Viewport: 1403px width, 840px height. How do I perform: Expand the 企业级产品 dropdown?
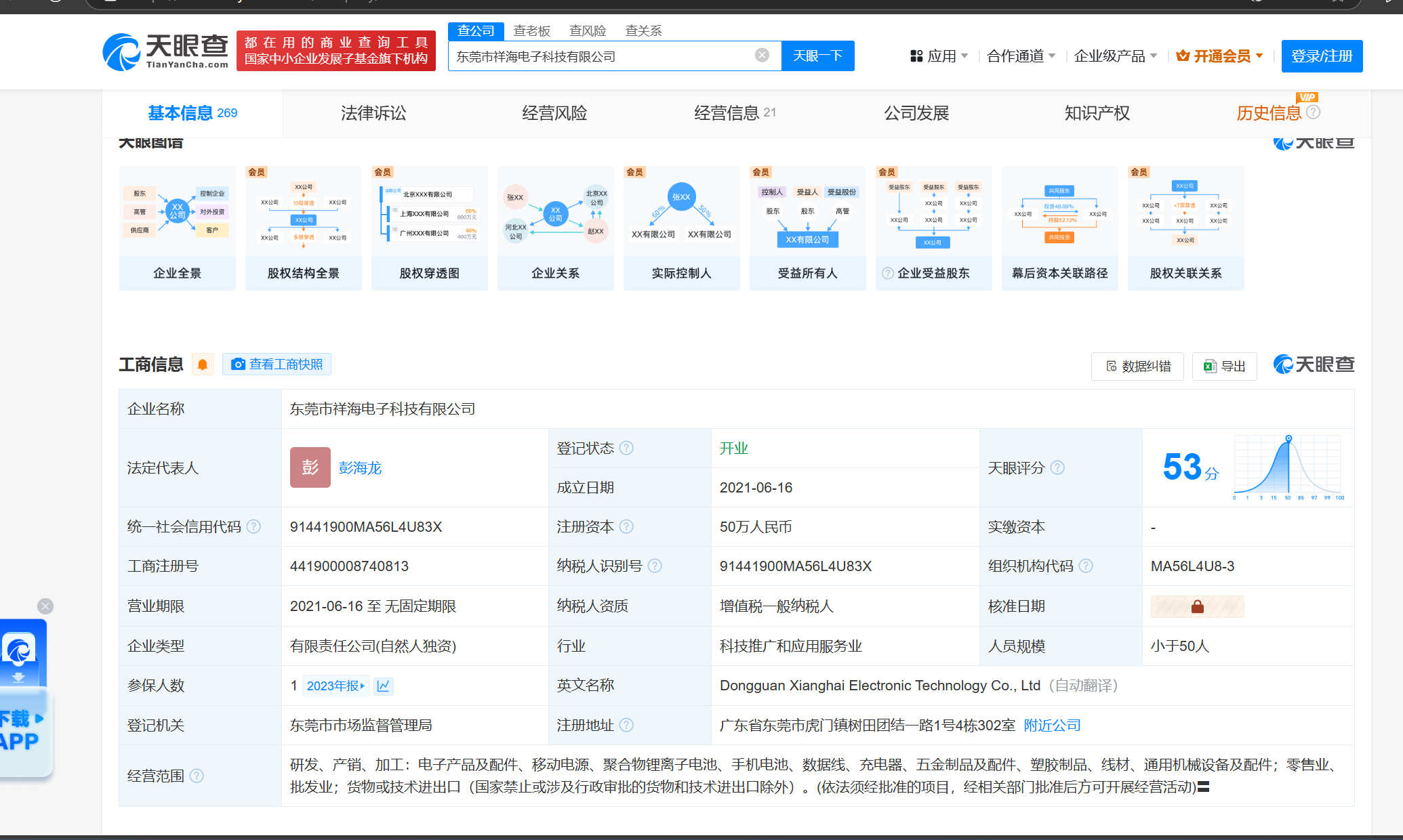coord(1116,56)
